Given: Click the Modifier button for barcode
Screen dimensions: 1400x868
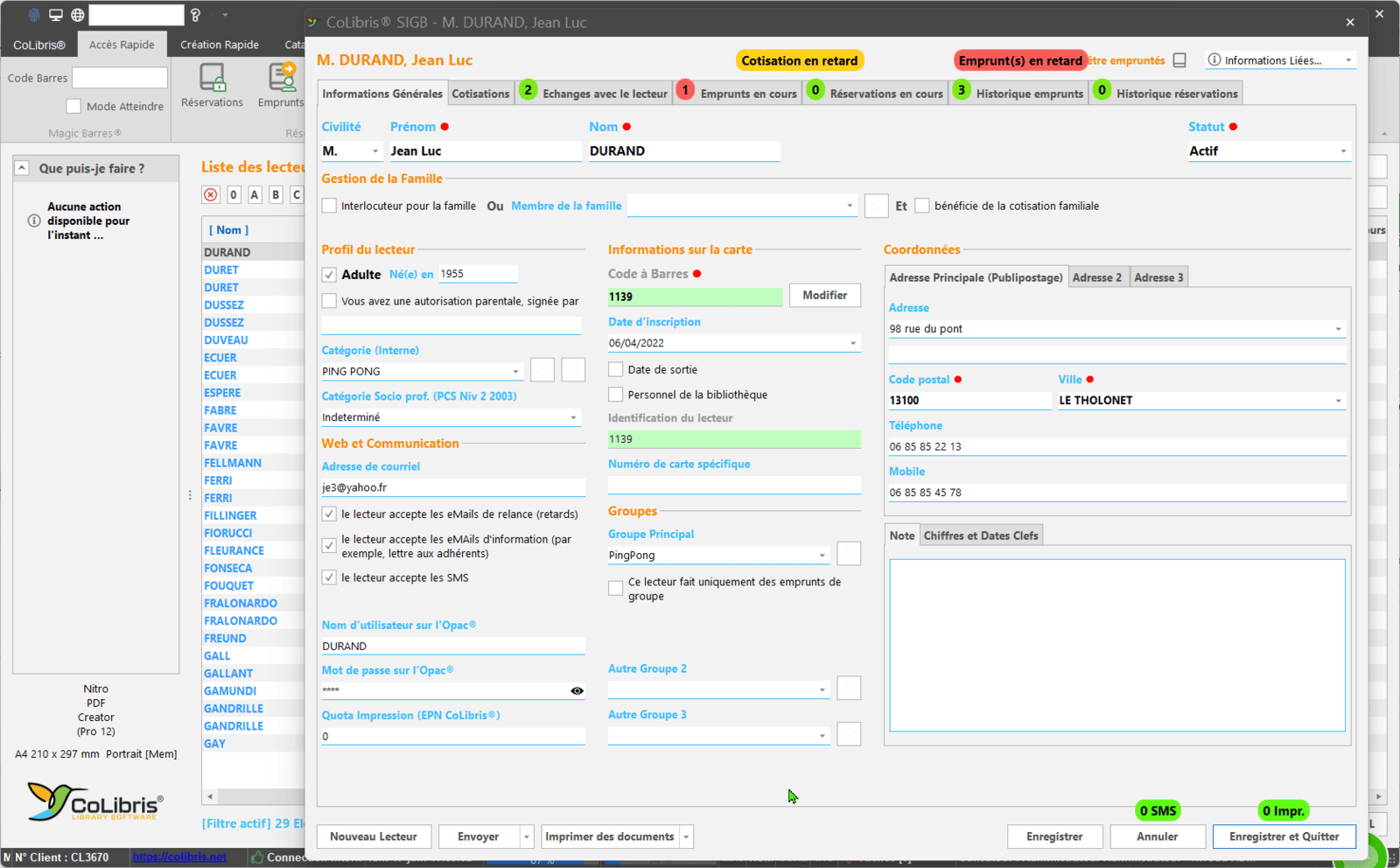Looking at the screenshot, I should coord(824,296).
